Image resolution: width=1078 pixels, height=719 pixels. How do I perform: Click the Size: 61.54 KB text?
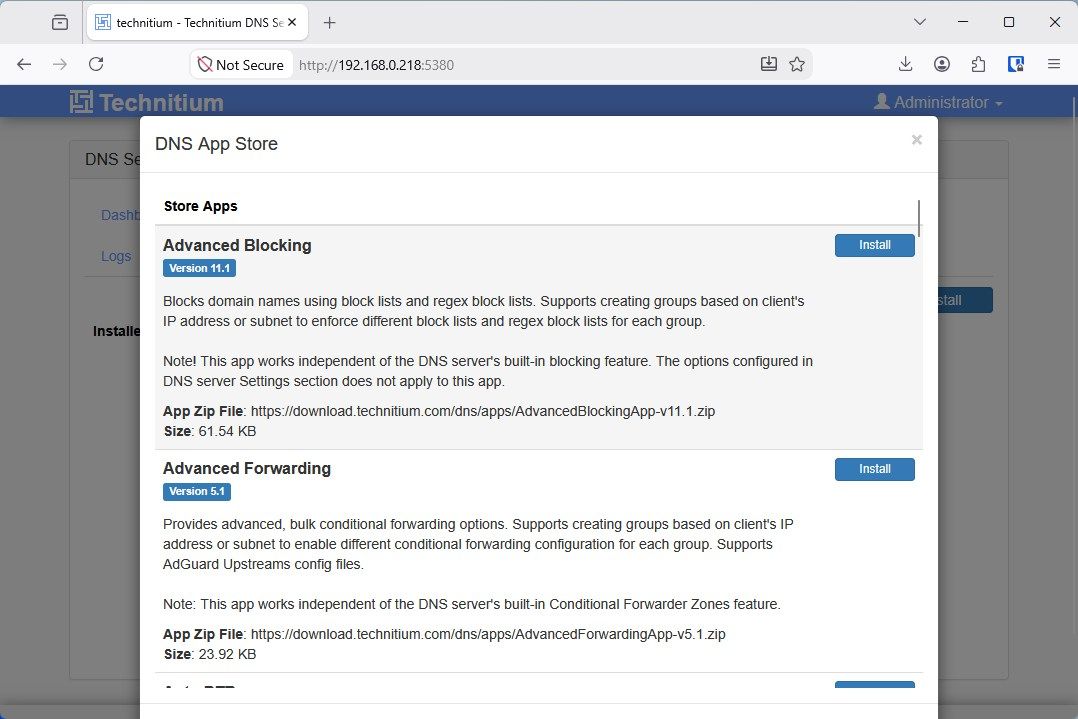(x=210, y=432)
